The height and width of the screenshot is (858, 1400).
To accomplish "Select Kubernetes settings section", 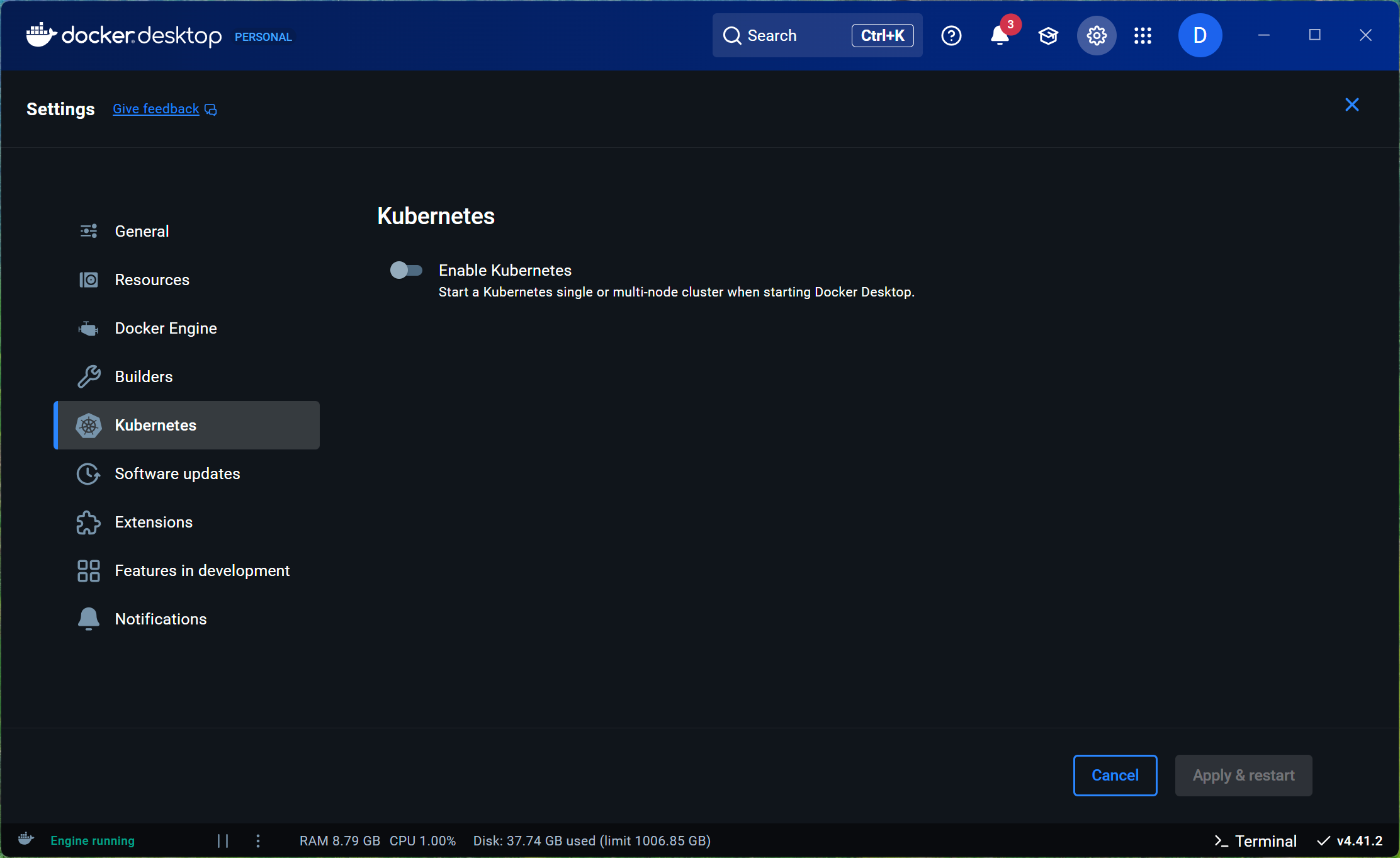I will pyautogui.click(x=187, y=425).
